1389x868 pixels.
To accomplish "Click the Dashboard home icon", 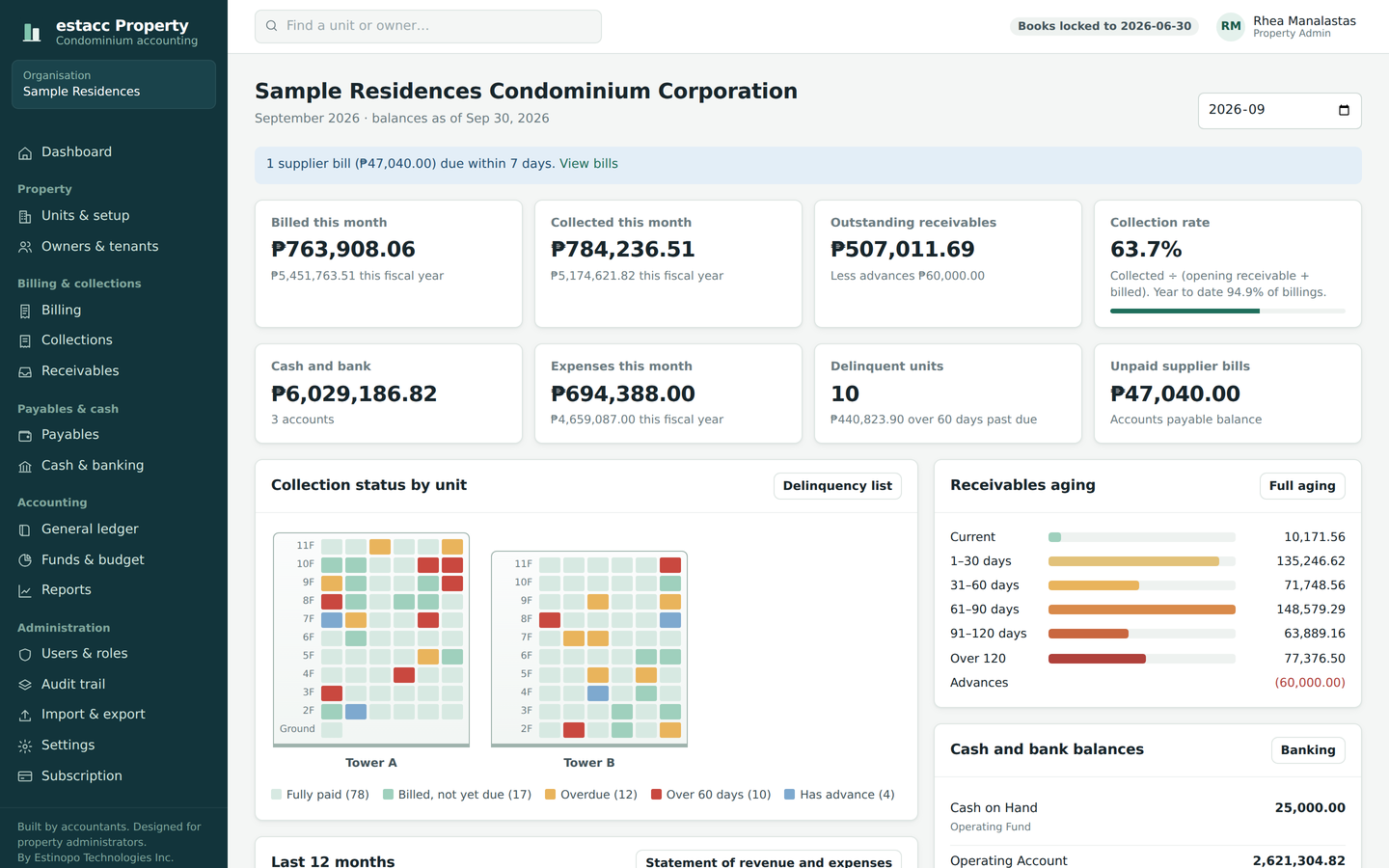I will (25, 153).
